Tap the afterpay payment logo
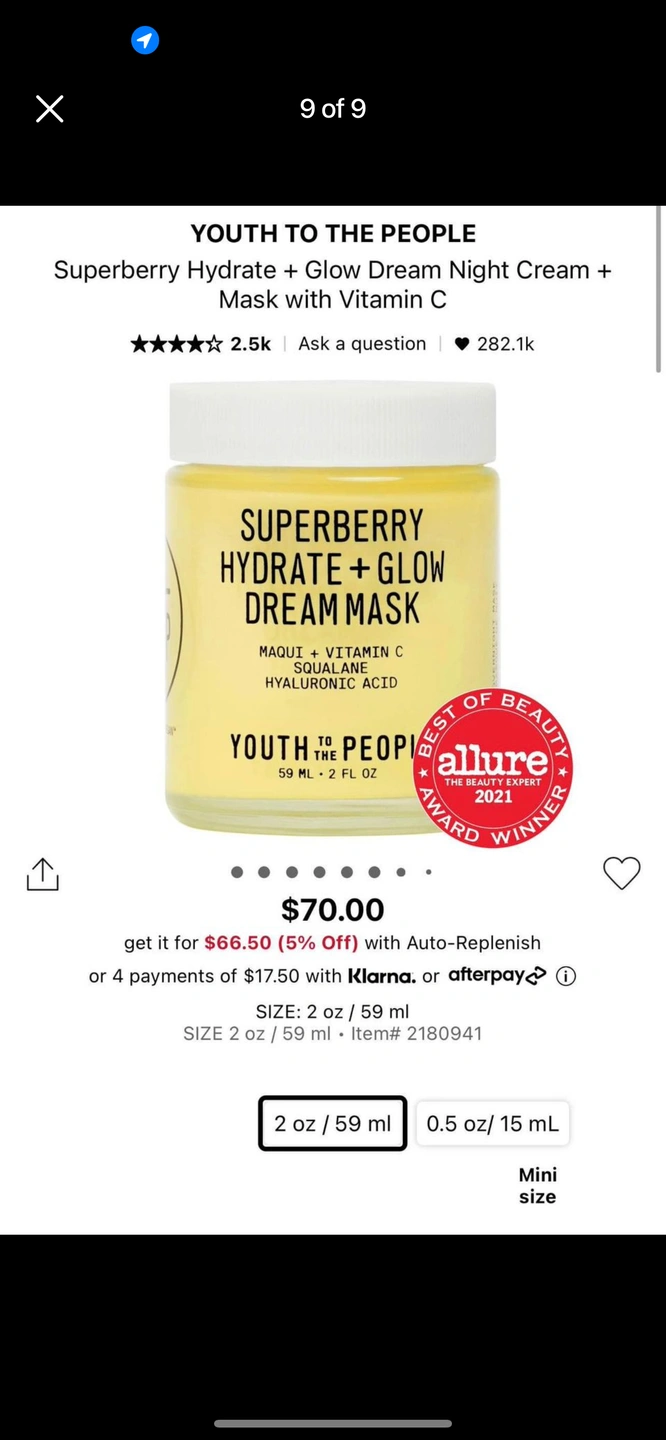666x1440 pixels. point(497,975)
